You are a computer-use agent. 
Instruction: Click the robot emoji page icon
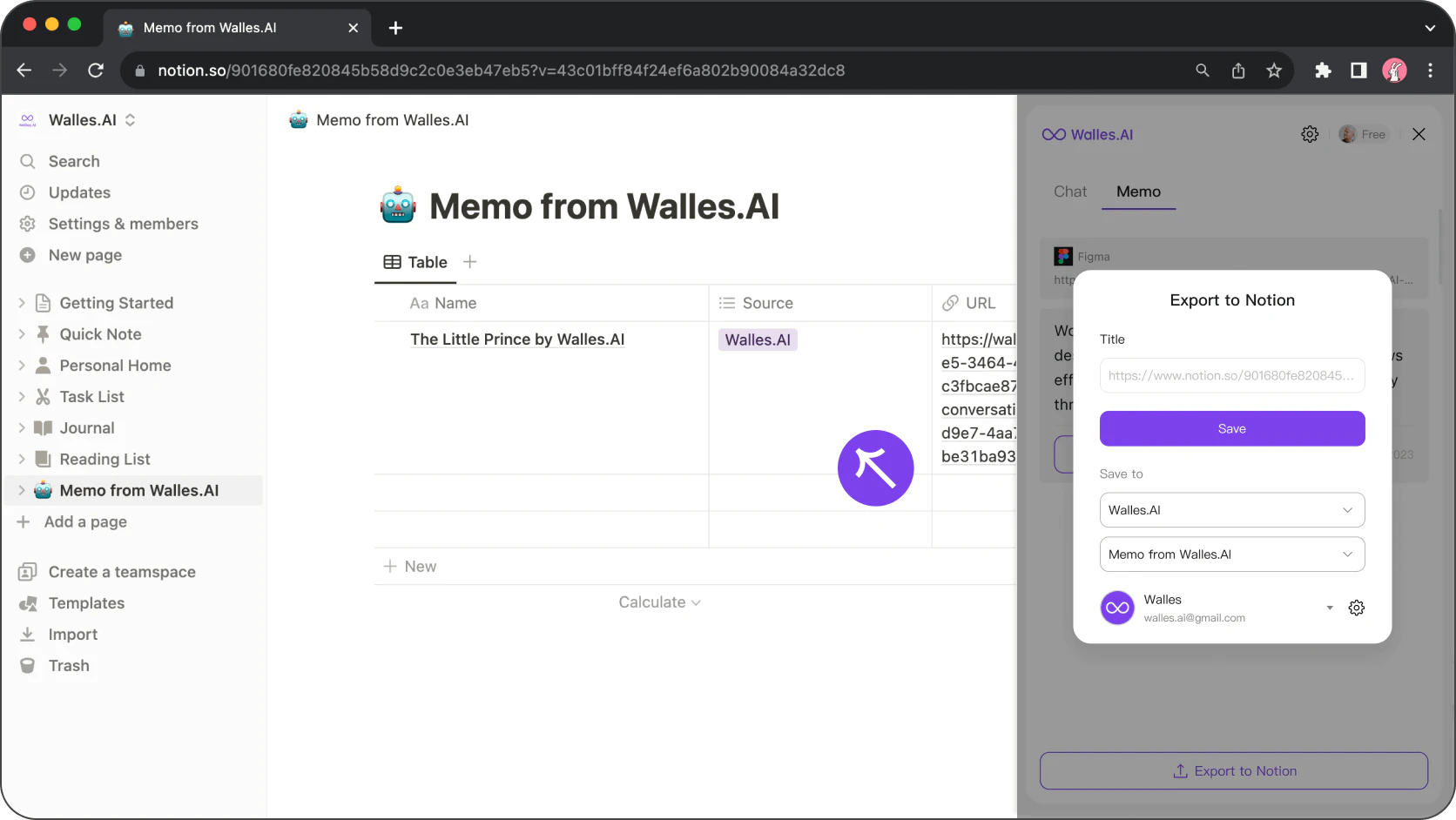tap(398, 205)
